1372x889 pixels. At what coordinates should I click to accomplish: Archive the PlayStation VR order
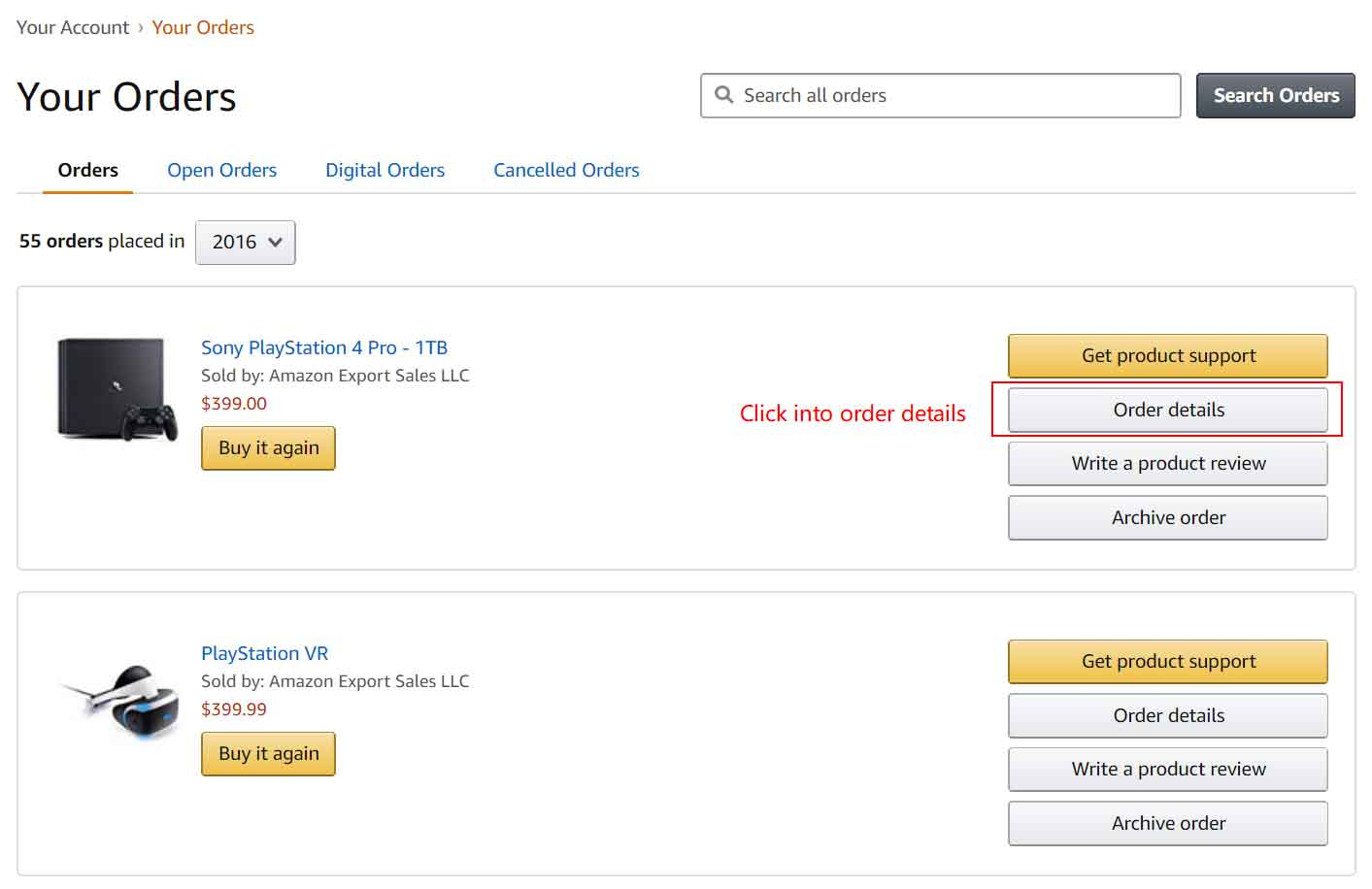coord(1168,823)
